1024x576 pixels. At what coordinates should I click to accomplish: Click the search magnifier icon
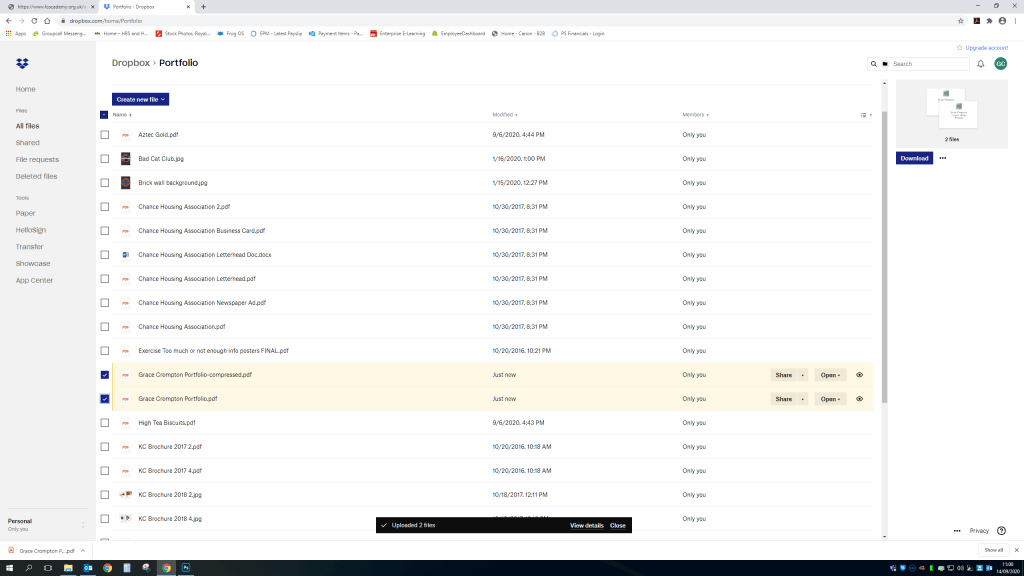pyautogui.click(x=874, y=64)
